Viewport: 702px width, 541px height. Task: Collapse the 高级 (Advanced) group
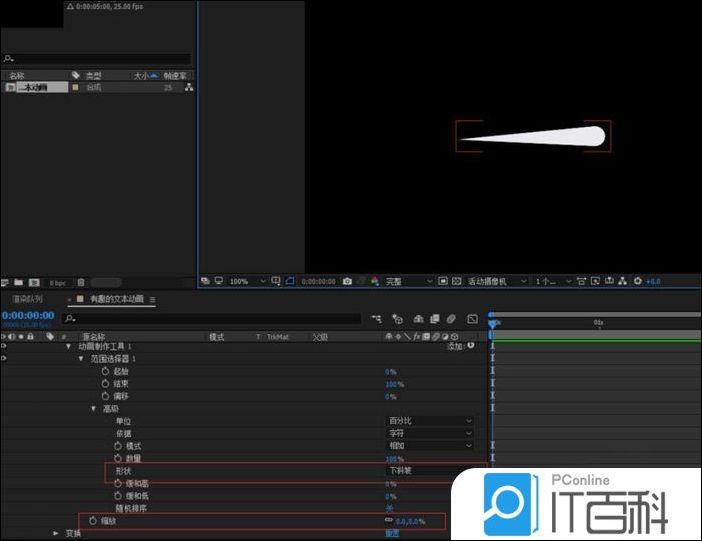[94, 408]
